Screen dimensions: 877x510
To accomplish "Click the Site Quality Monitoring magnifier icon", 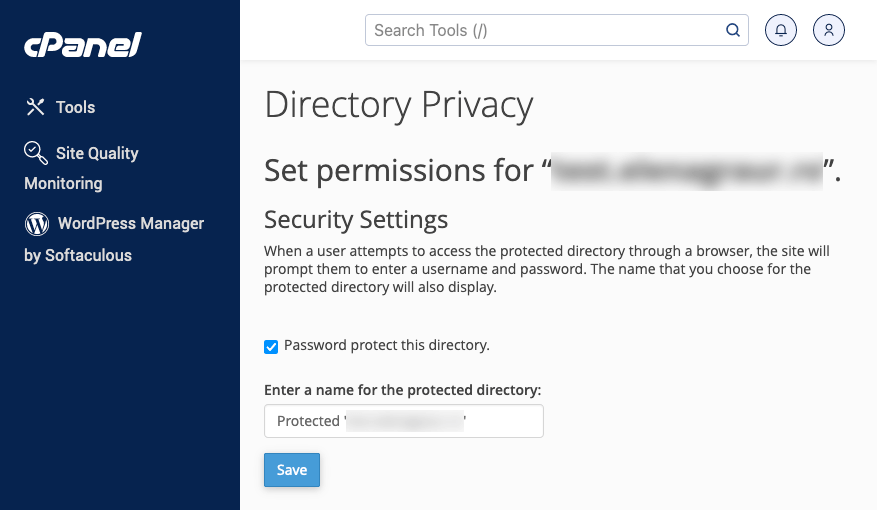I will pos(36,153).
